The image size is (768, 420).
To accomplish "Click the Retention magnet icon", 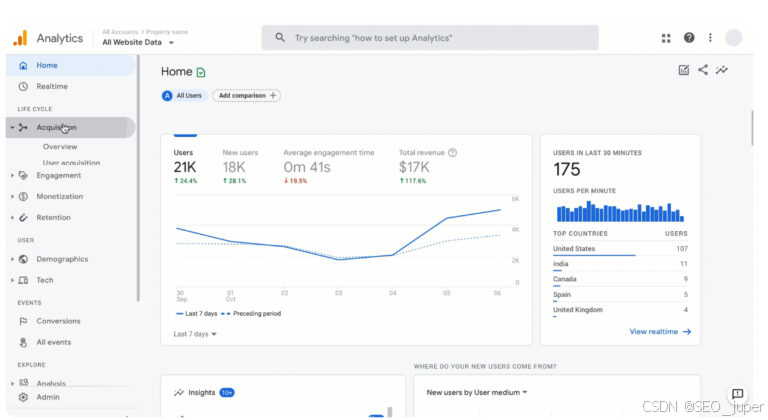I will coord(23,218).
